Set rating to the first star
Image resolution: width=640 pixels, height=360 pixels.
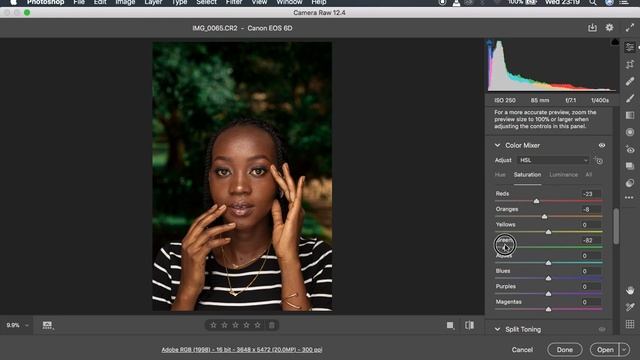pyautogui.click(x=213, y=325)
